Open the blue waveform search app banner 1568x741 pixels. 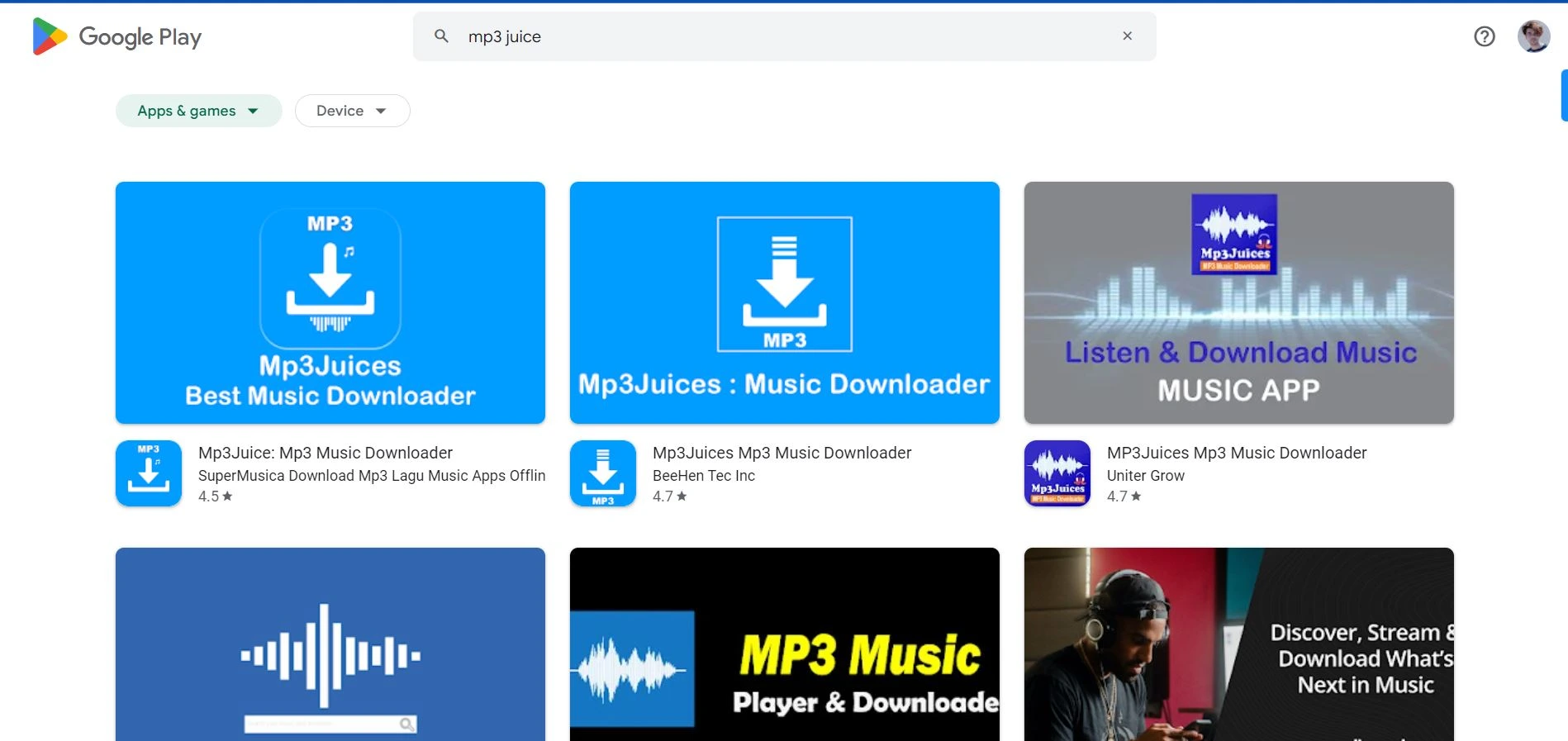330,644
